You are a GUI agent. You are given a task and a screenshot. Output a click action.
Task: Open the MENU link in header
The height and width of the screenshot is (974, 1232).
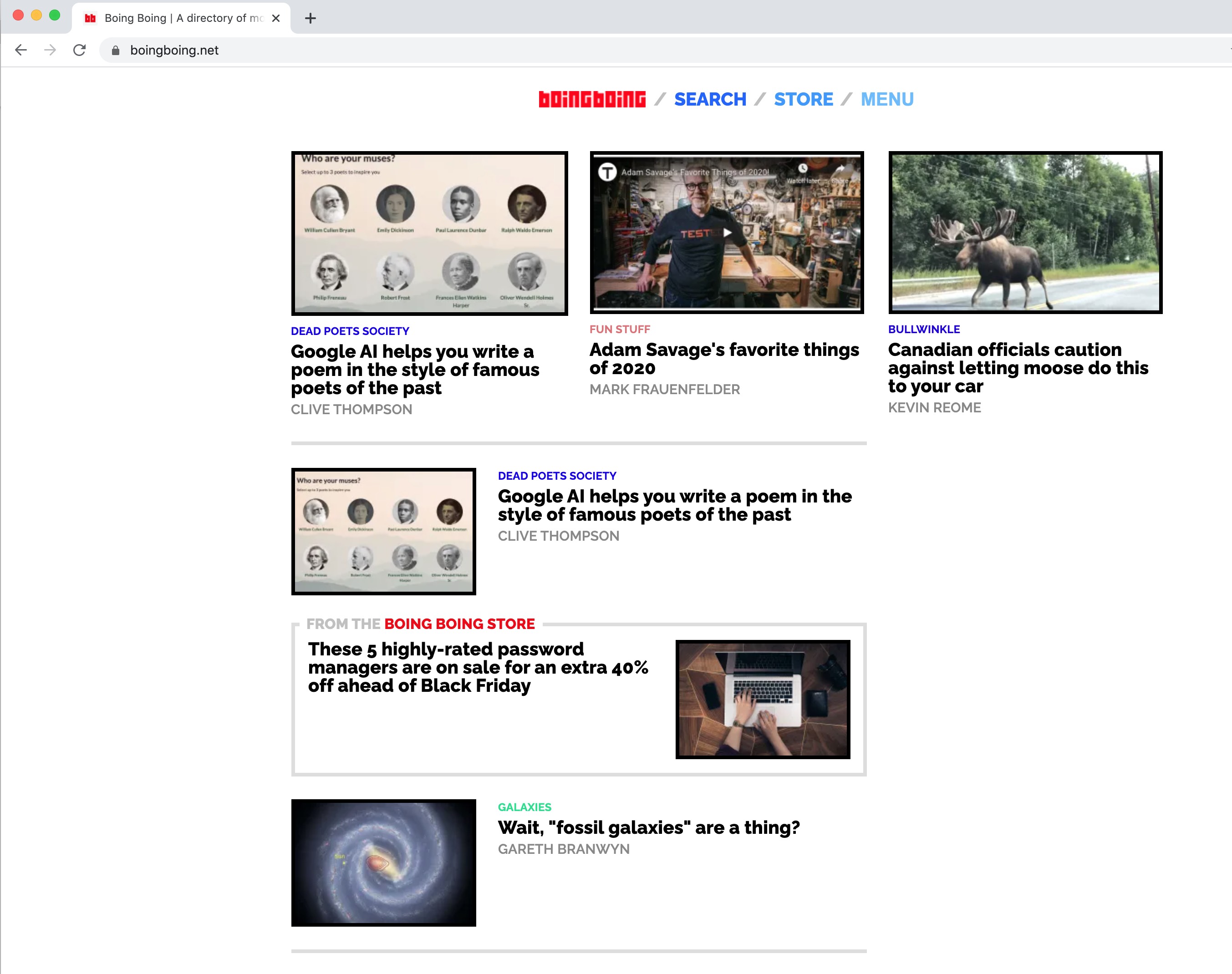point(887,99)
